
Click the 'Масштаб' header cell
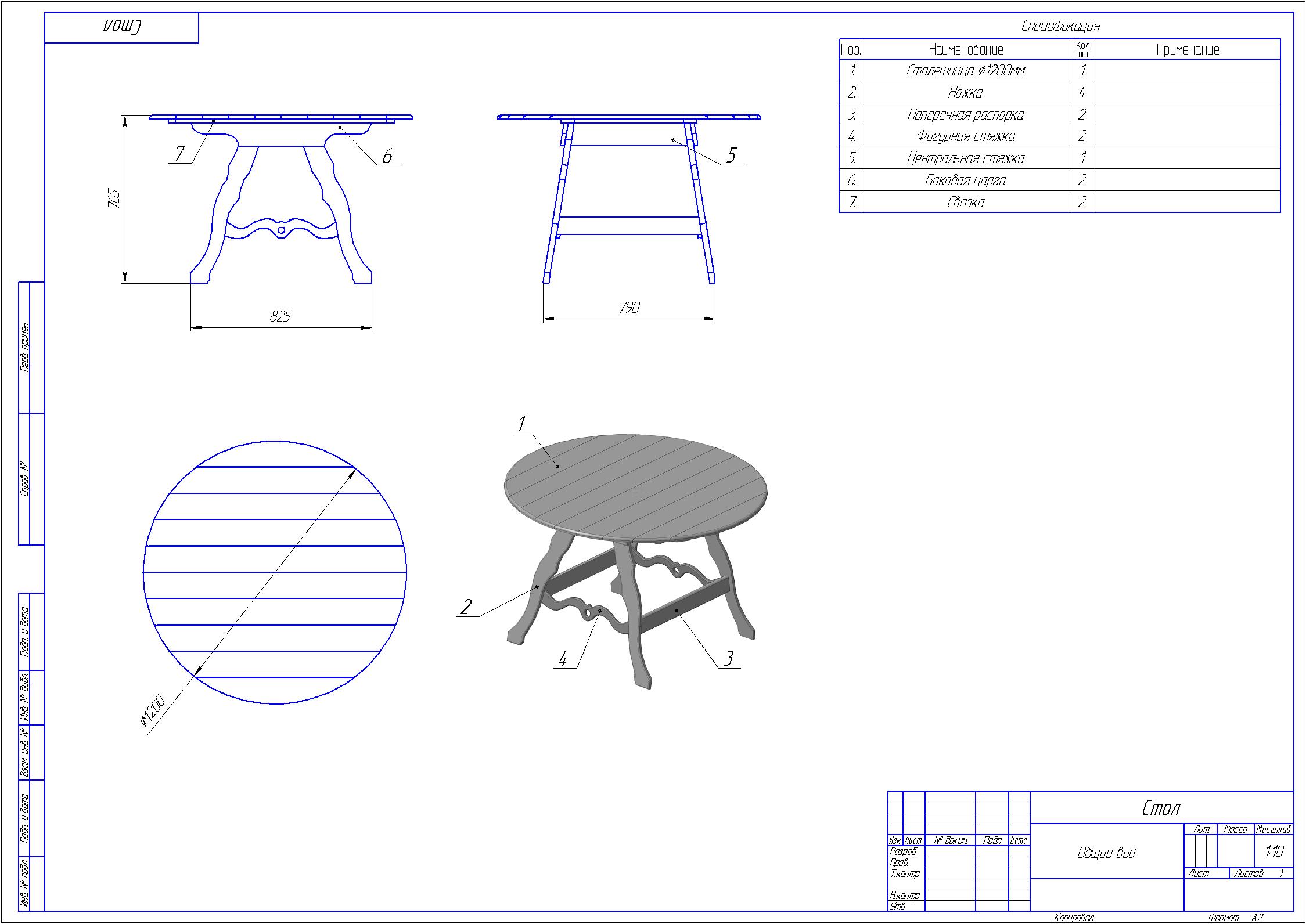pos(1274,830)
